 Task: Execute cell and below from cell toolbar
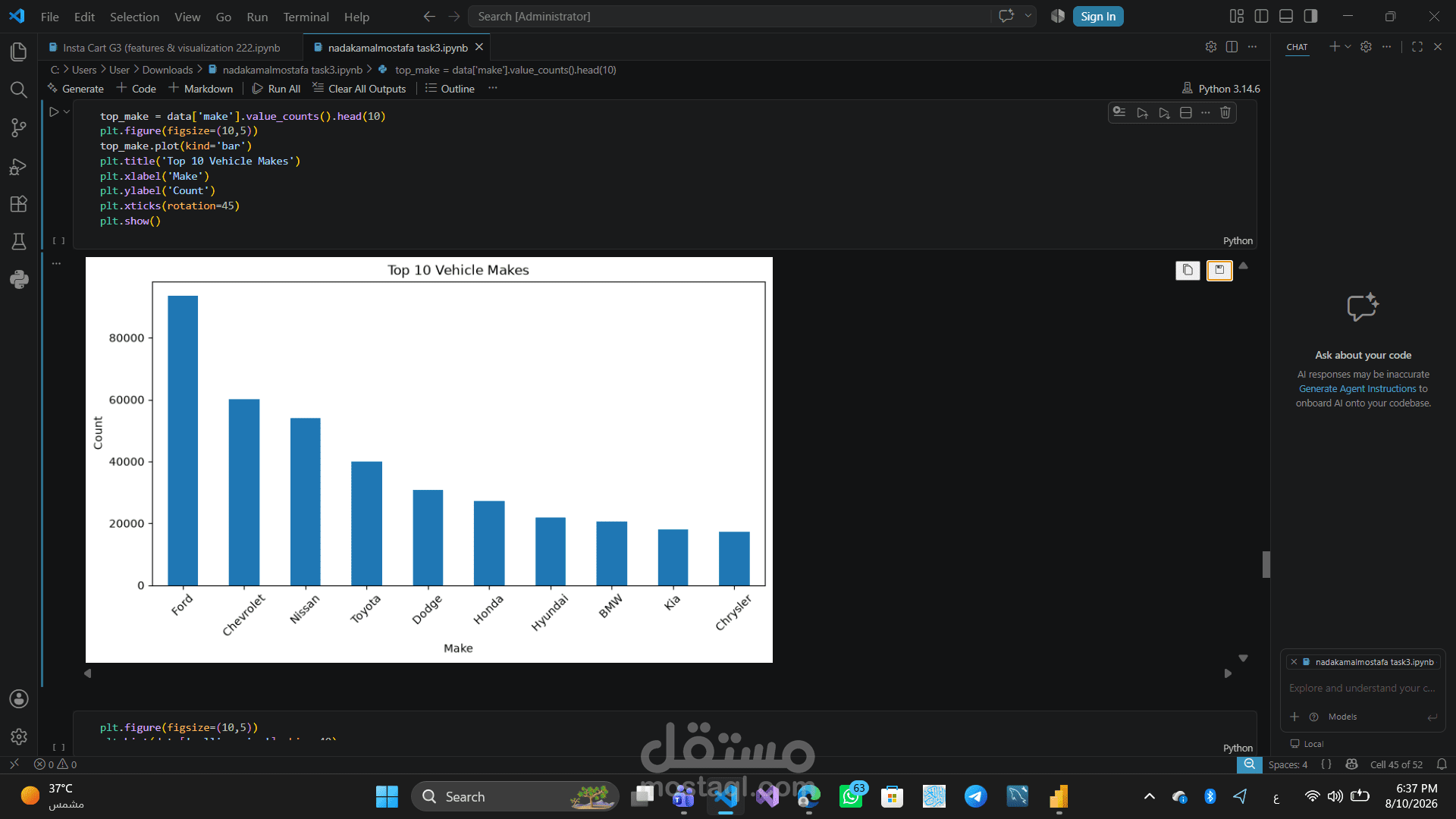click(1164, 113)
